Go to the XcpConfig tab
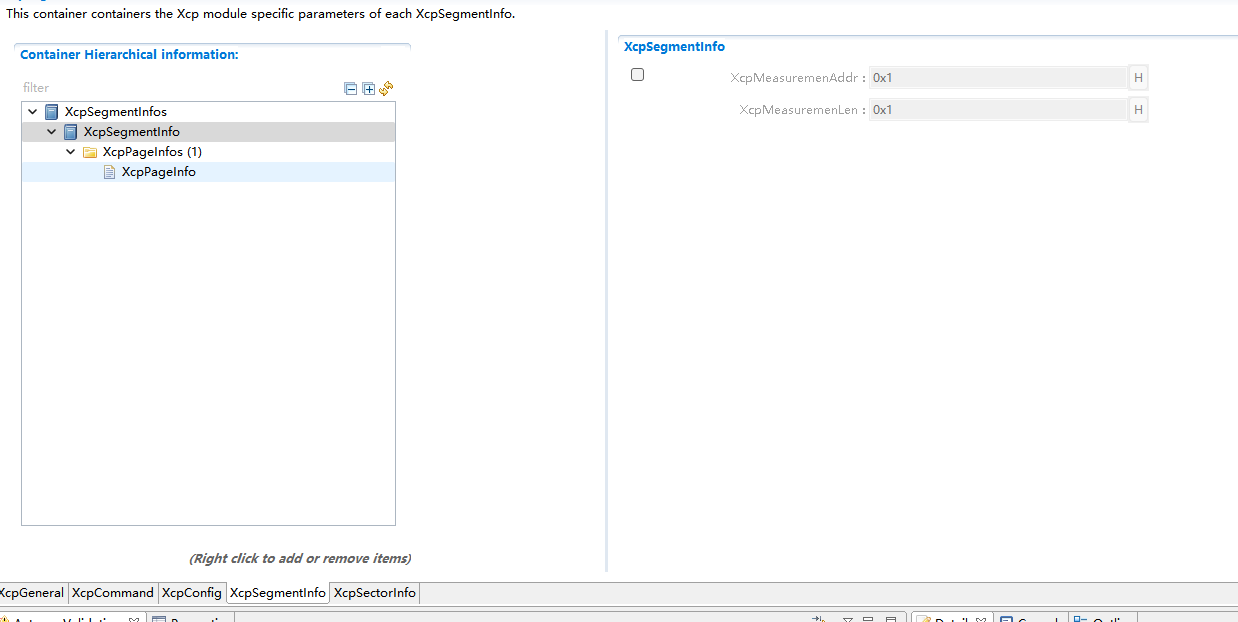The image size is (1238, 622). (x=192, y=593)
